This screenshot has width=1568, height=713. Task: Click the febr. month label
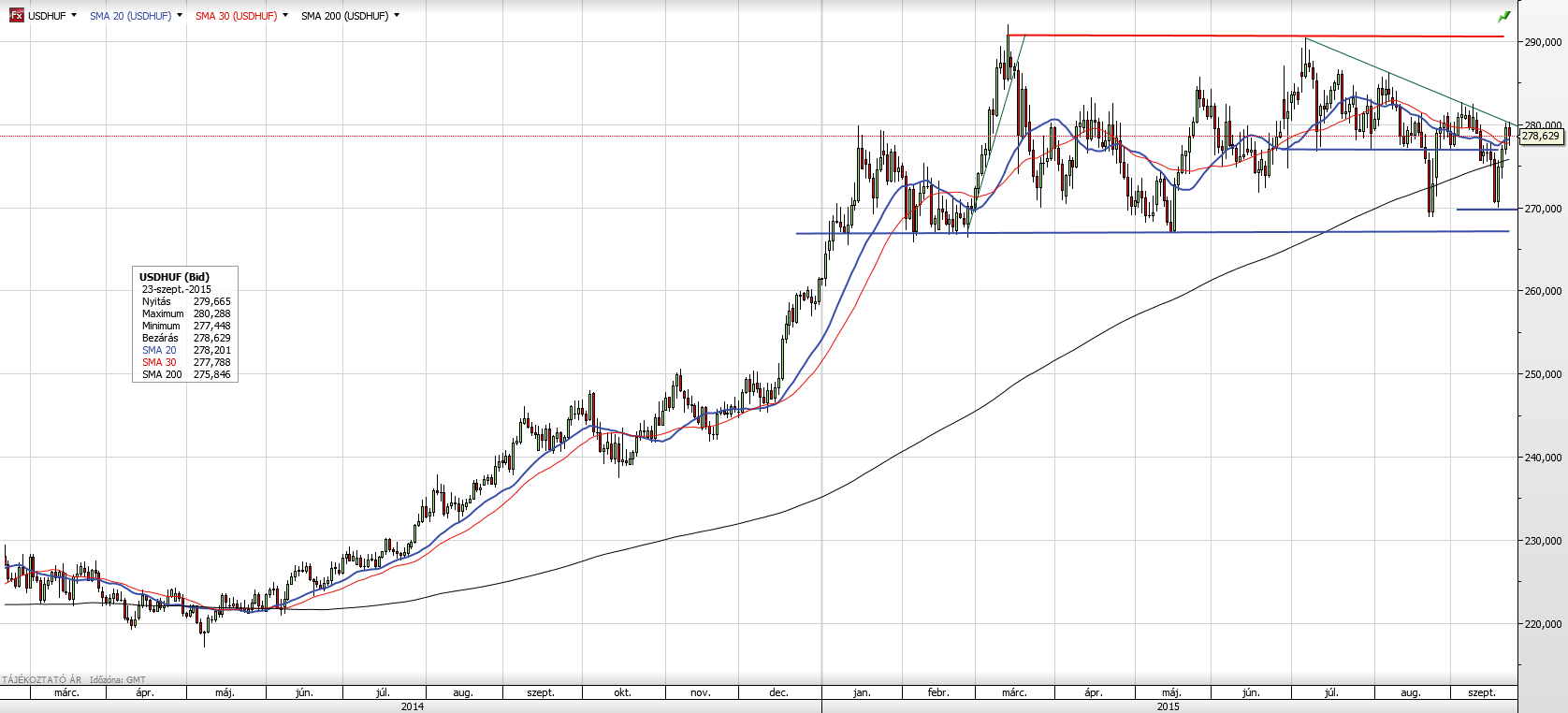938,692
